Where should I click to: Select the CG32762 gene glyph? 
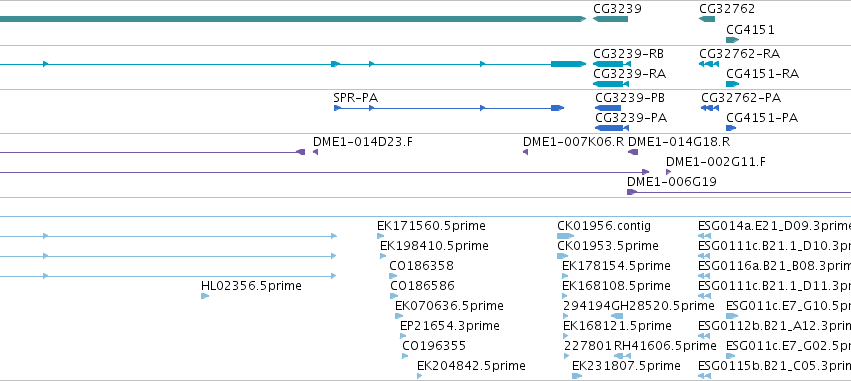pyautogui.click(x=707, y=19)
